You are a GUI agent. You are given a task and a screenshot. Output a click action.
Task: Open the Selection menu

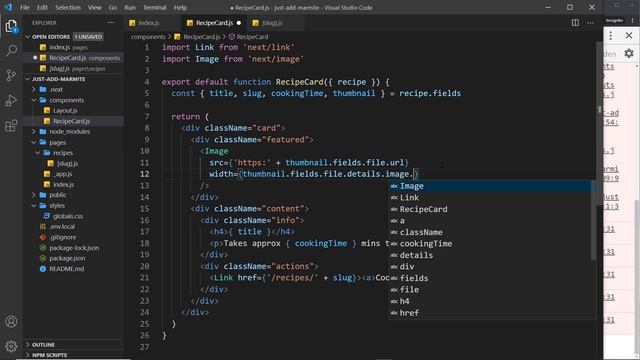pos(68,7)
